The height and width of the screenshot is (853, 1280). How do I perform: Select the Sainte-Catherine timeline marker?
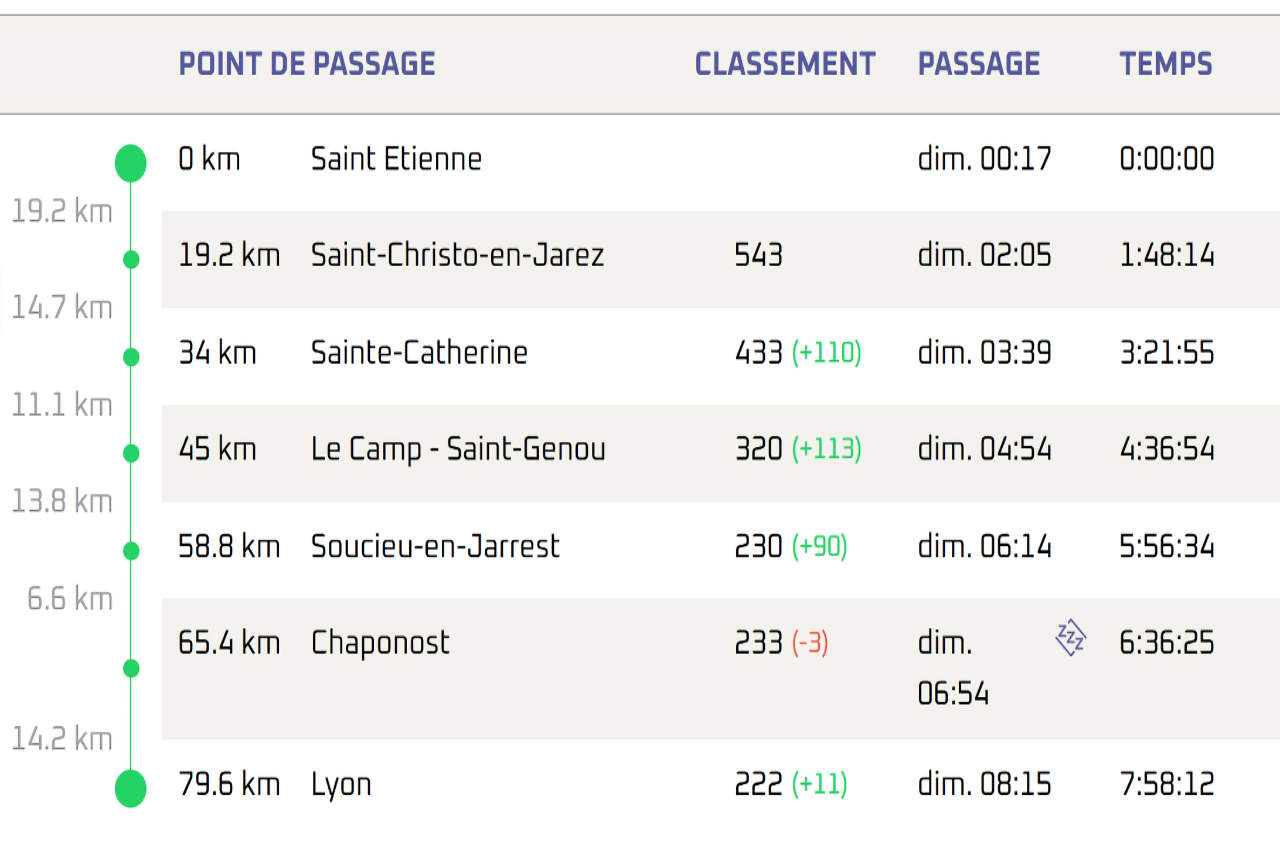(x=130, y=356)
